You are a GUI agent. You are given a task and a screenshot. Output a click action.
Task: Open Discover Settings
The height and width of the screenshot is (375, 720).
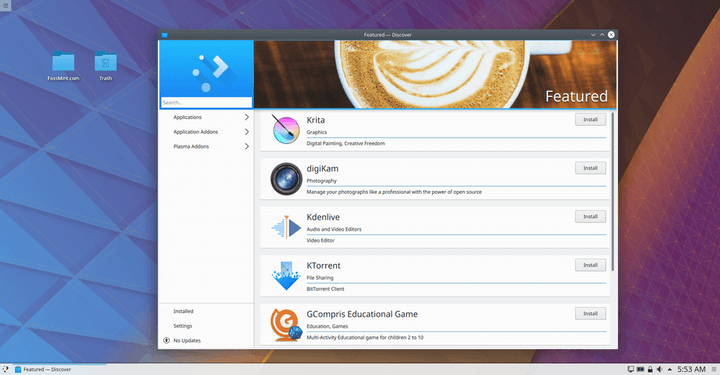[x=206, y=326]
